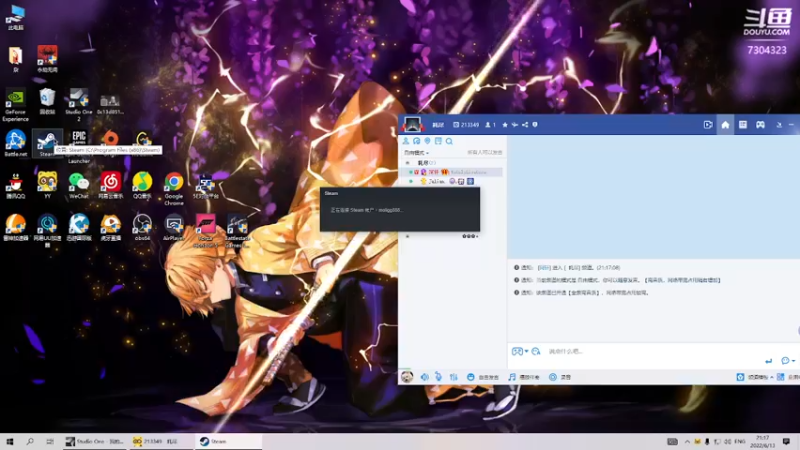Image resolution: width=800 pixels, height=450 pixels.
Task: Launch Forza Horizon 5 shortcut
Action: (205, 231)
